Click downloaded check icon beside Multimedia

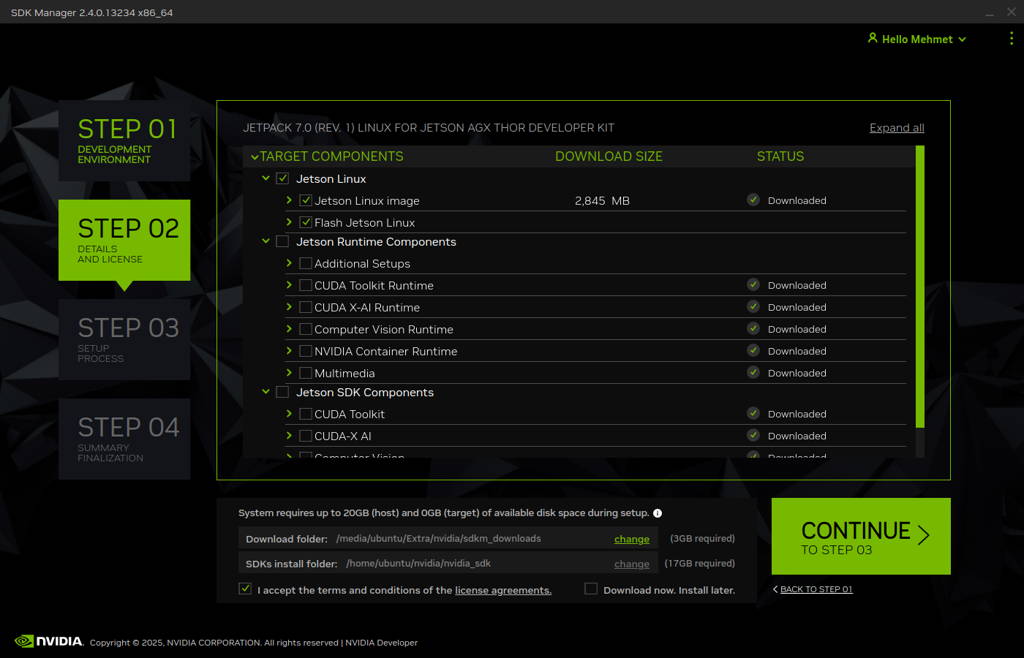click(x=753, y=372)
